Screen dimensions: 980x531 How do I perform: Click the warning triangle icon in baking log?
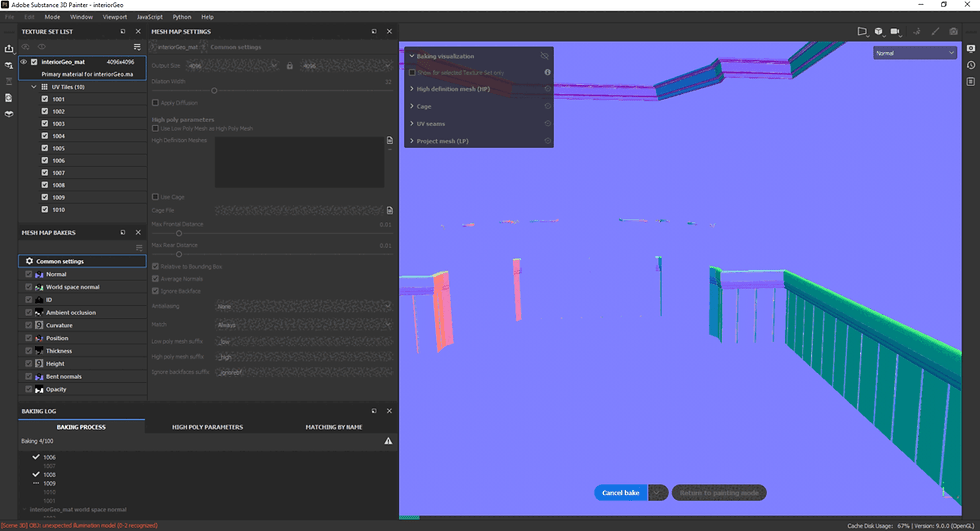[388, 441]
